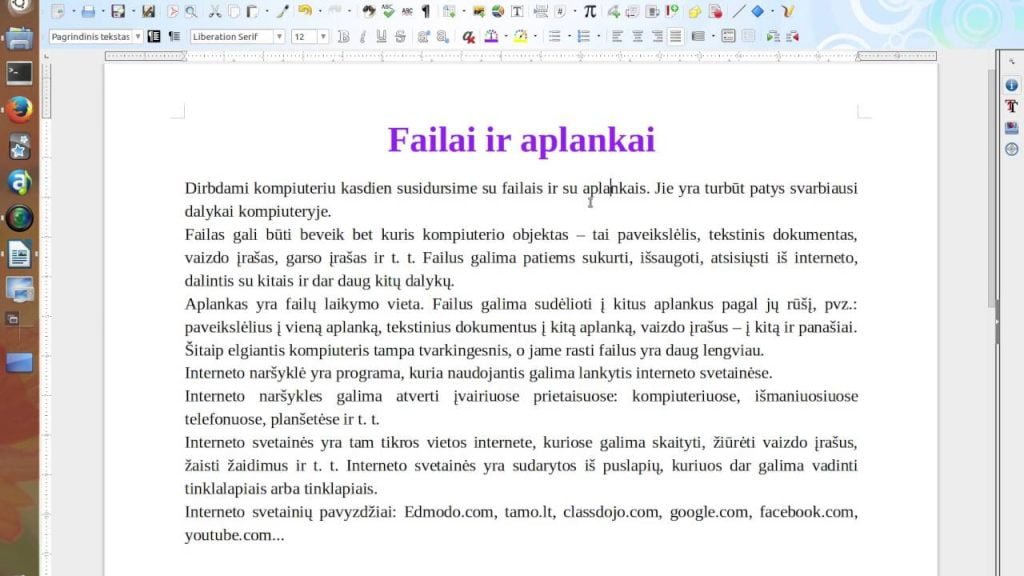
Task: Expand the Undo history dropdown arrow
Action: (320, 11)
